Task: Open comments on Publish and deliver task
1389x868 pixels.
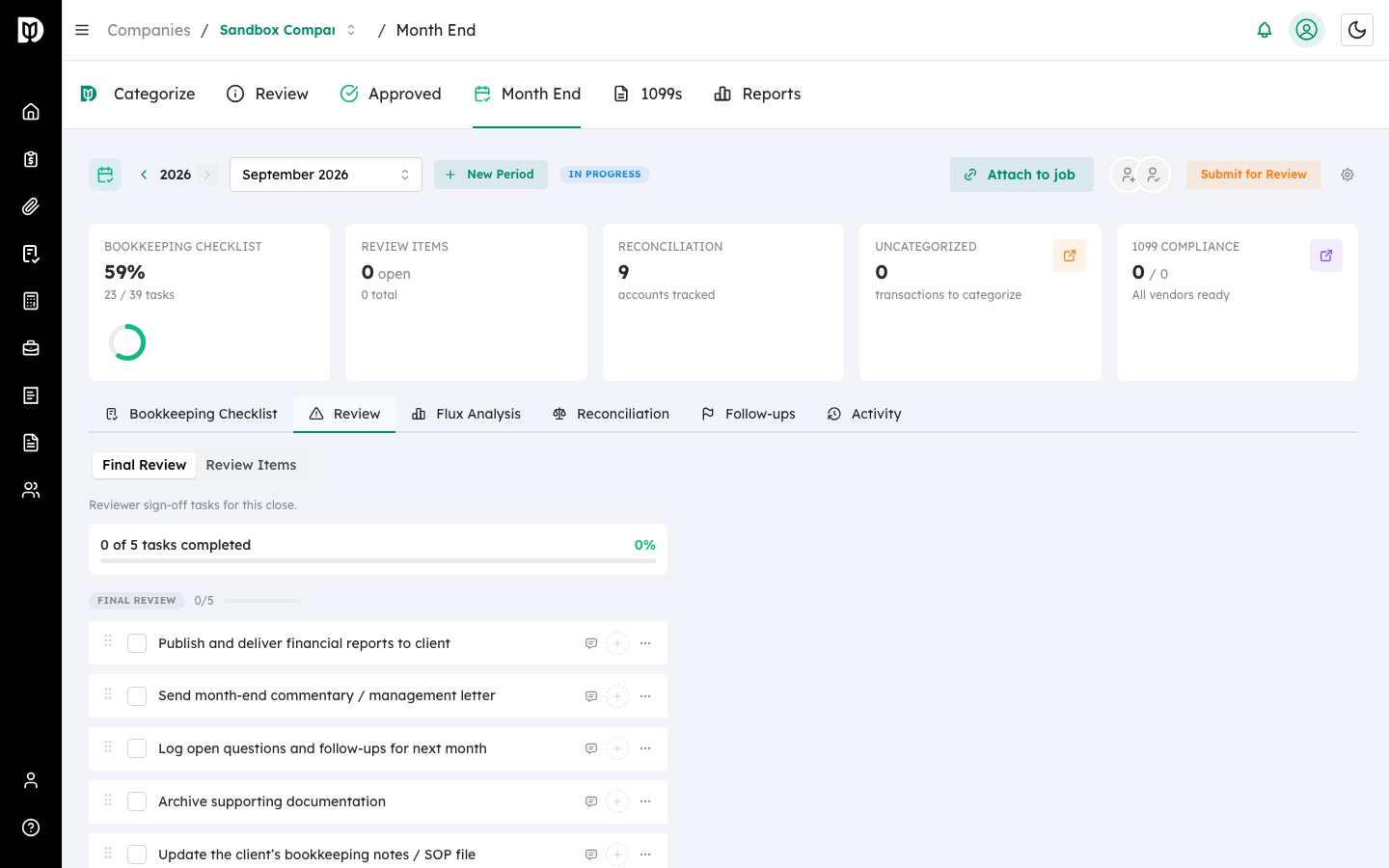Action: pyautogui.click(x=591, y=643)
